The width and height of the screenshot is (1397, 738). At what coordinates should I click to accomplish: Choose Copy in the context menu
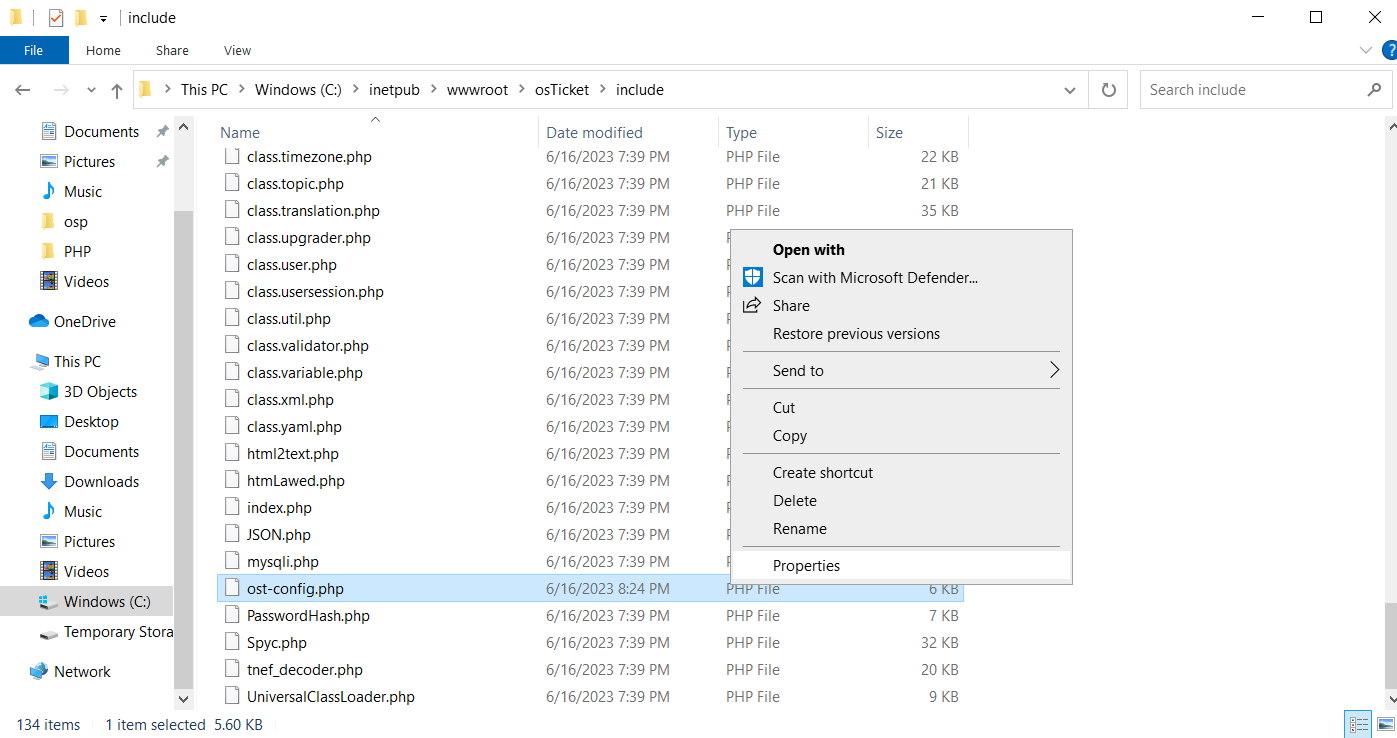coord(901,436)
